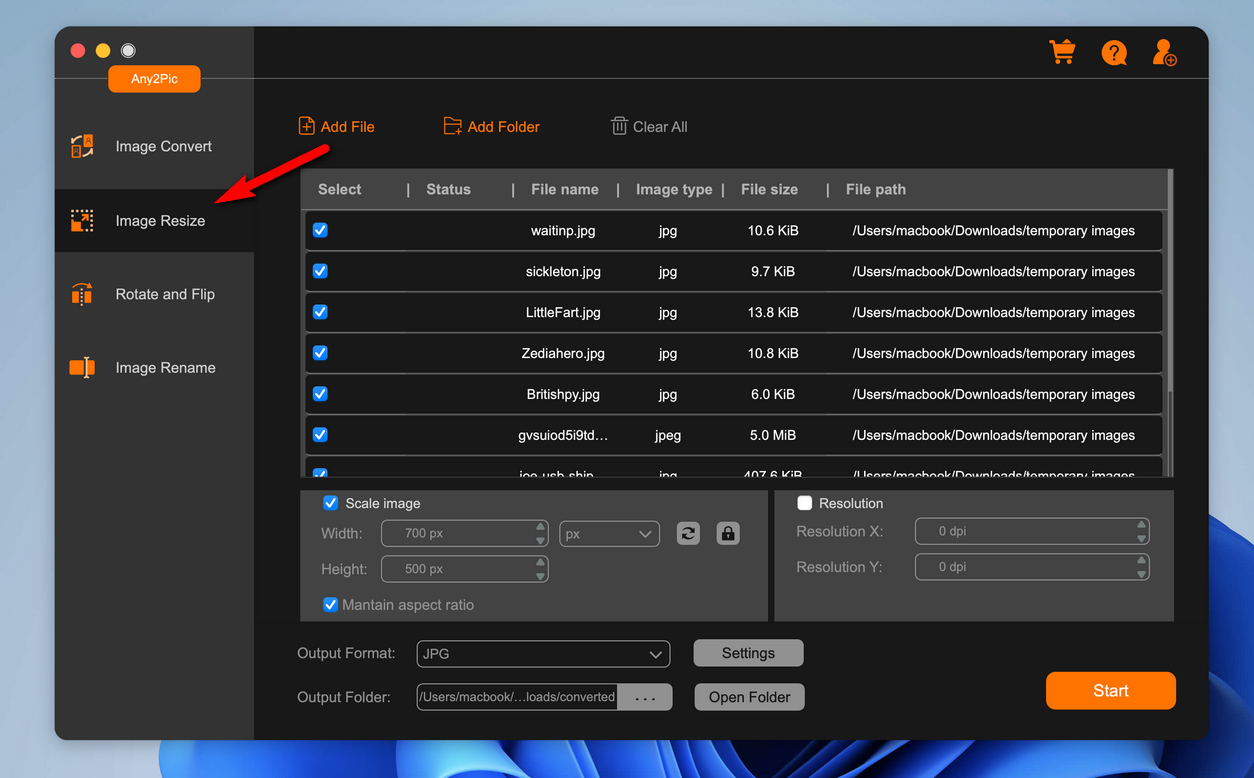Click the lock aspect icon beside dimensions
Image resolution: width=1254 pixels, height=778 pixels.
pyautogui.click(x=727, y=533)
